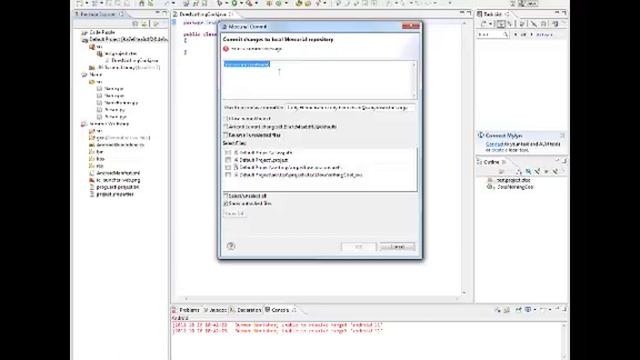The width and height of the screenshot is (640, 360).
Task: Click OK in Mercurial Commit dialog
Action: [x=358, y=247]
